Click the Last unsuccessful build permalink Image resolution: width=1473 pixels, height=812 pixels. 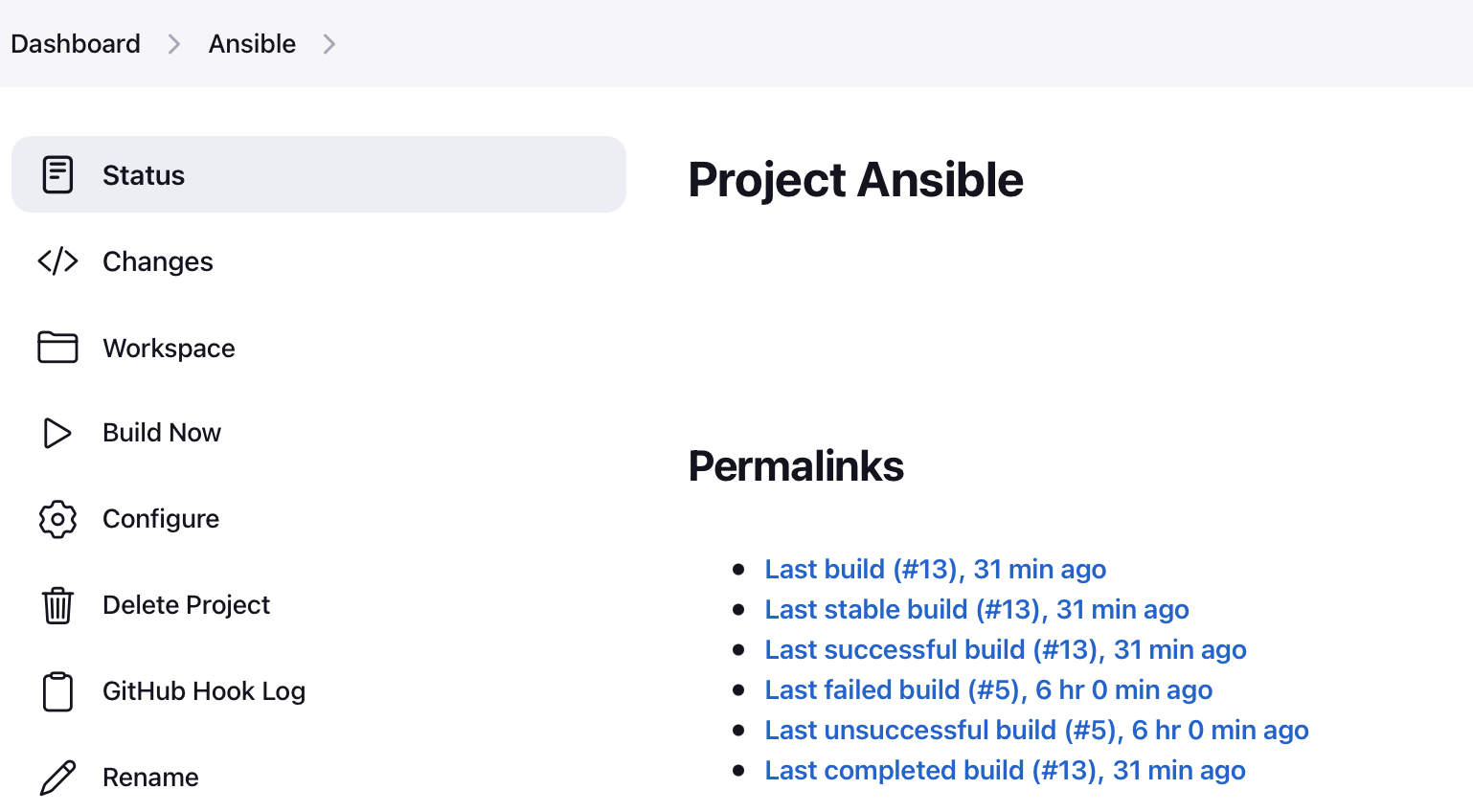pos(1036,730)
